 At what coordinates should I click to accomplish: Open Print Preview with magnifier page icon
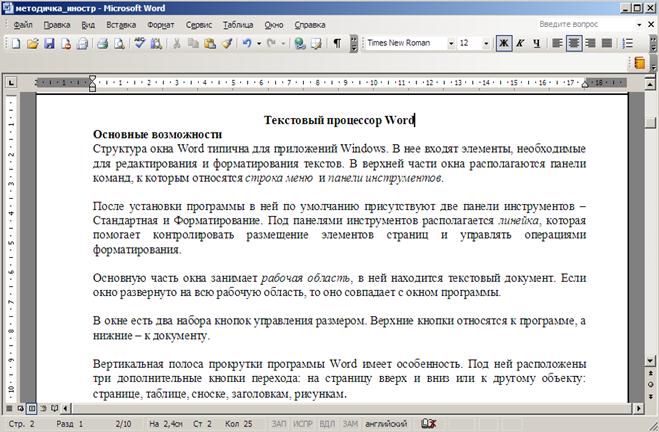tap(119, 43)
